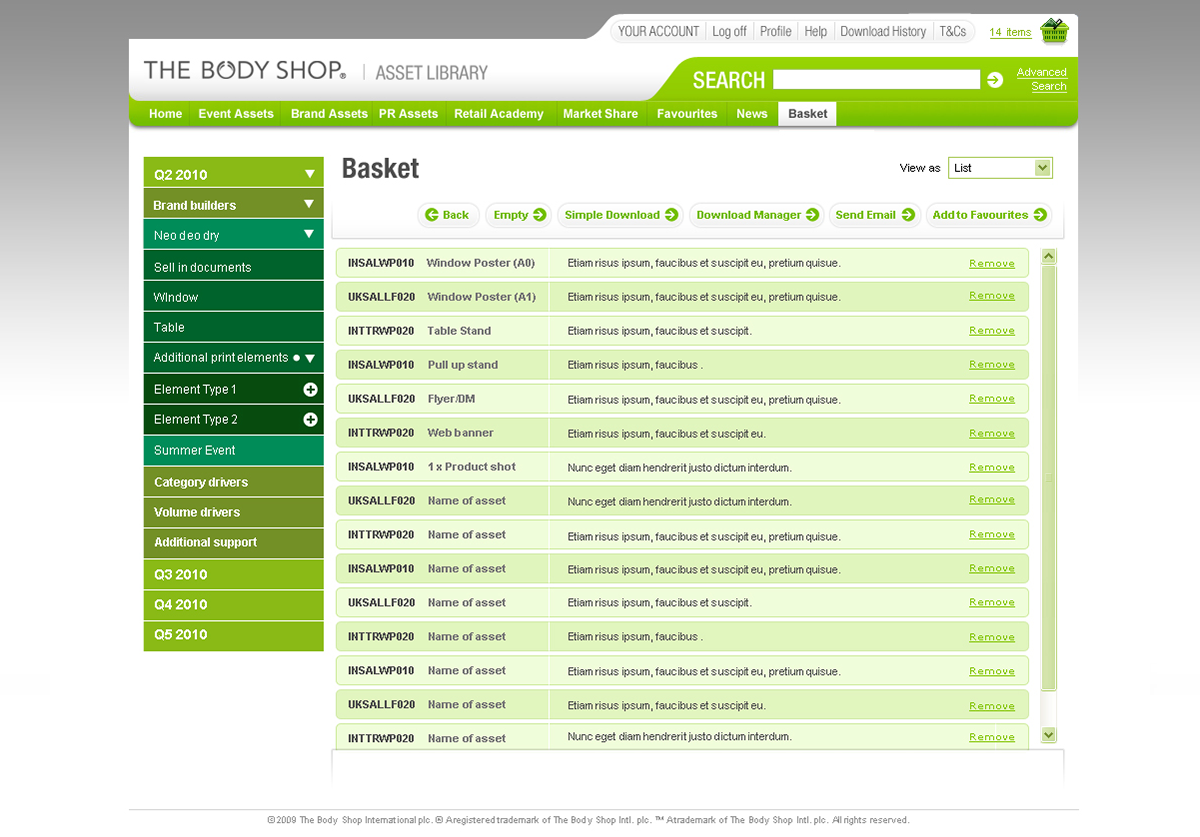
Task: Expand Q3 2010 section
Action: click(x=234, y=574)
